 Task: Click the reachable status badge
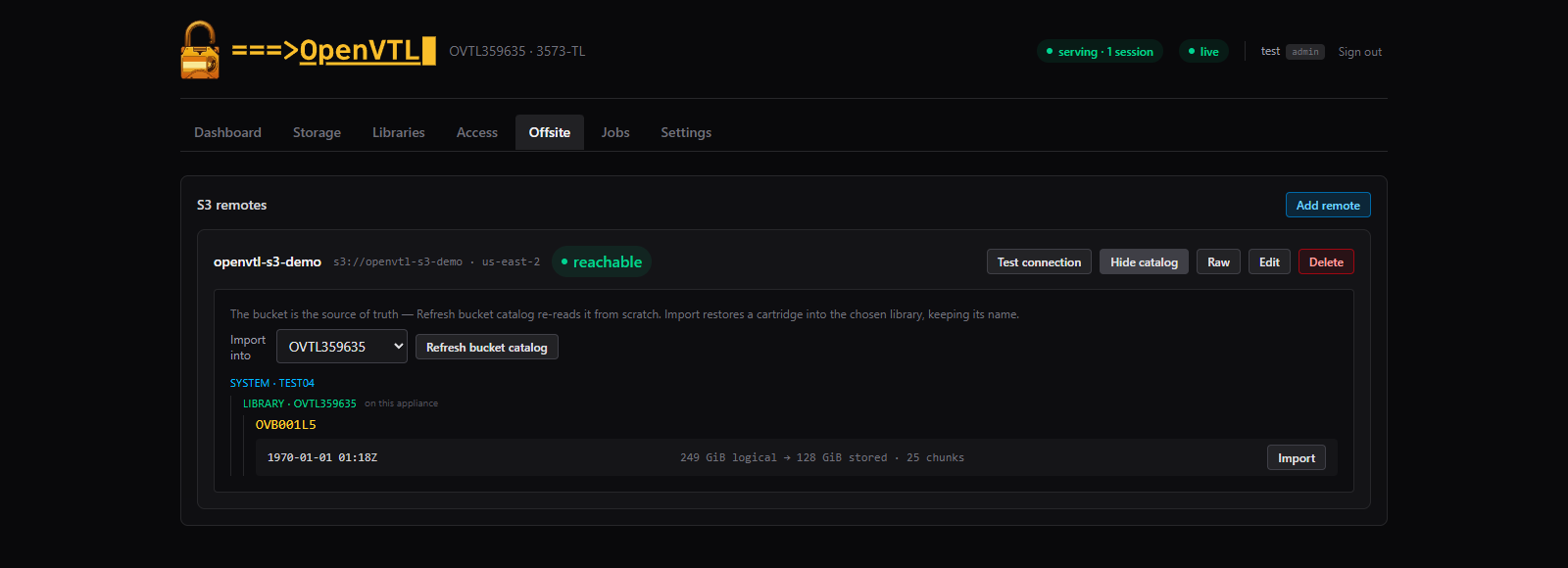pyautogui.click(x=602, y=261)
